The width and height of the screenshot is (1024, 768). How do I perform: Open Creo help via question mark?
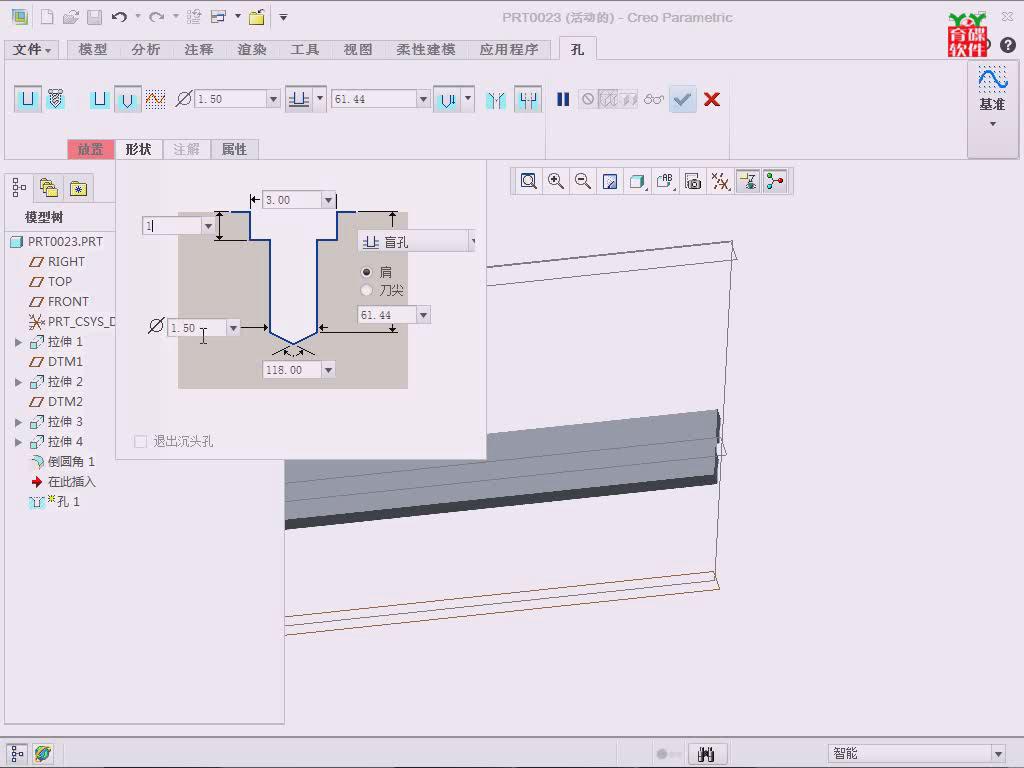click(1008, 45)
